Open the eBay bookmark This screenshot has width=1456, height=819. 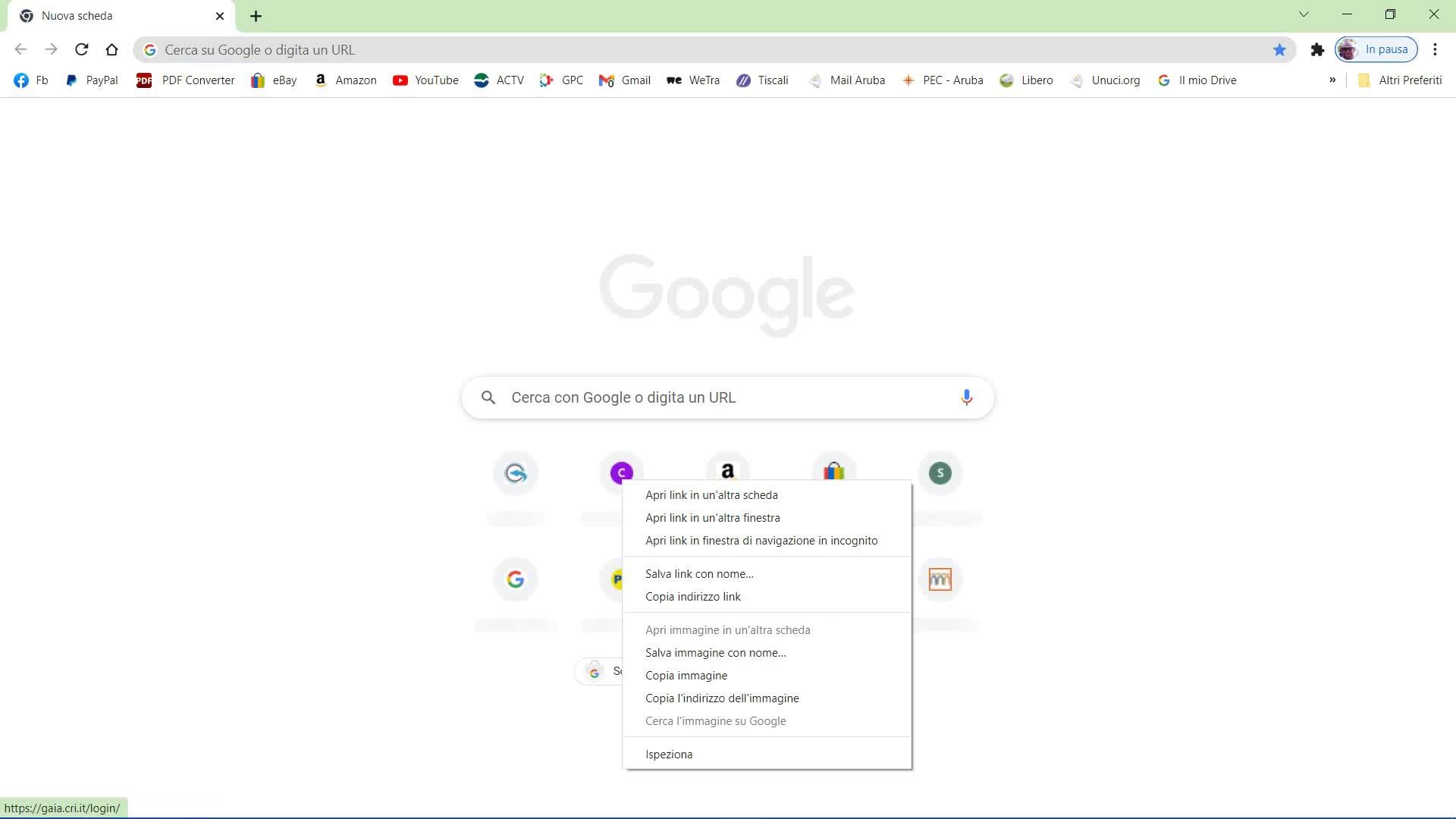coord(274,80)
